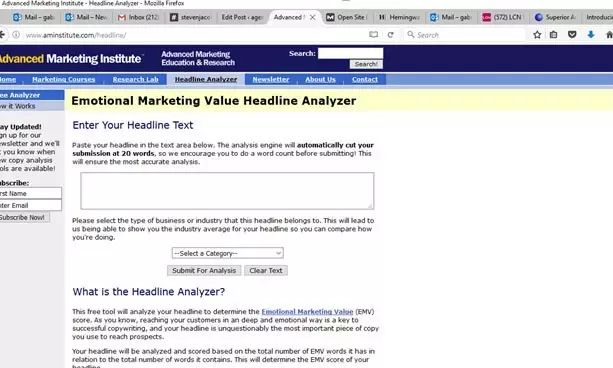The width and height of the screenshot is (613, 368).
Task: Open the Marketing Courses menu link
Action: pos(63,79)
